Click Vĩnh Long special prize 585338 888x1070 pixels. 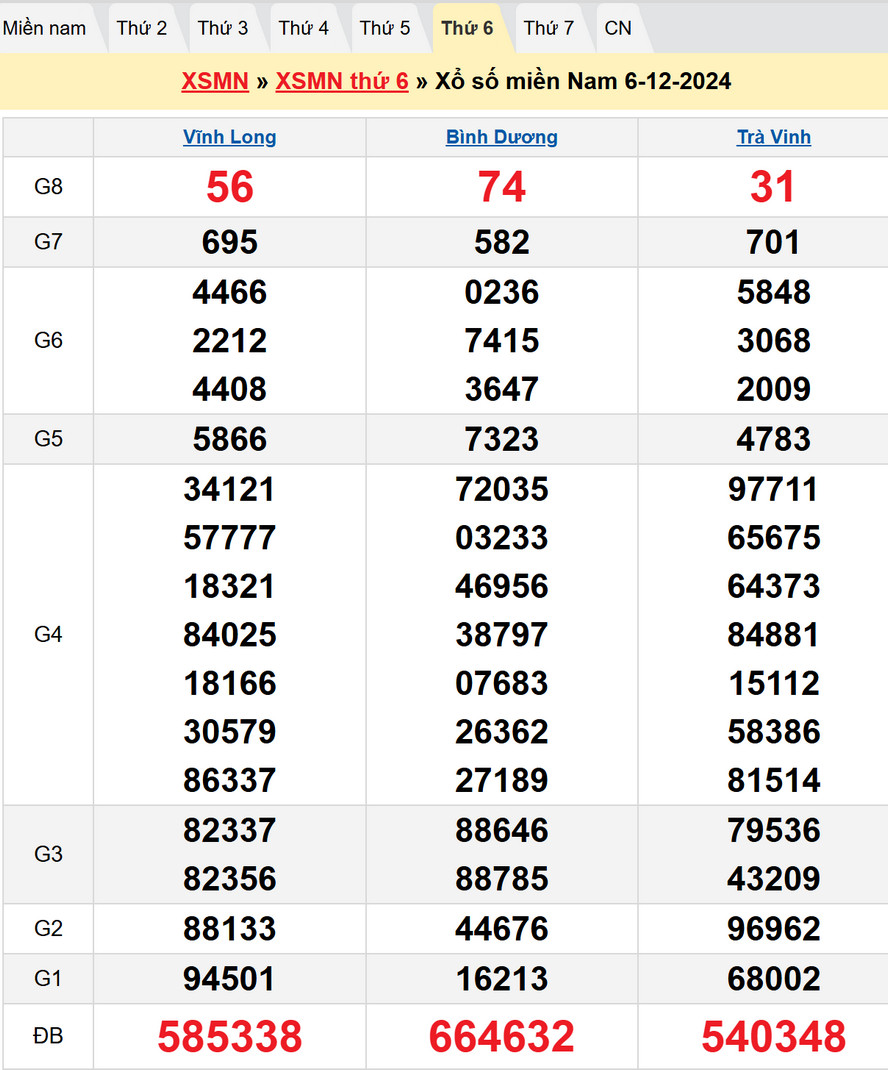pos(229,1037)
